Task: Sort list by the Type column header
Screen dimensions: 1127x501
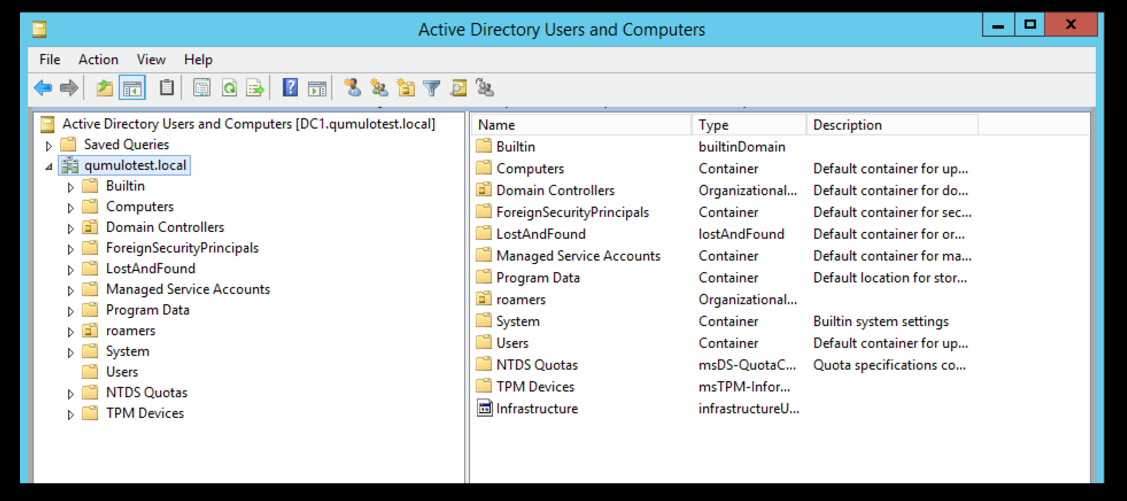Action: point(747,125)
